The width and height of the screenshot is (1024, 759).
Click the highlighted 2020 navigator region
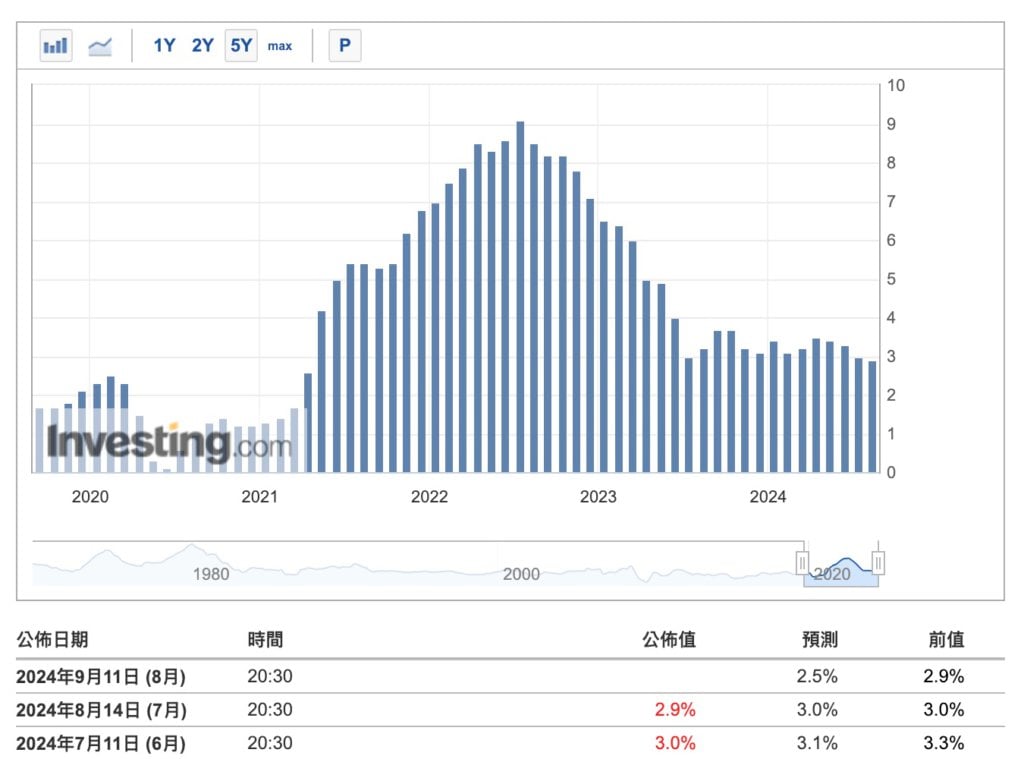[x=840, y=570]
